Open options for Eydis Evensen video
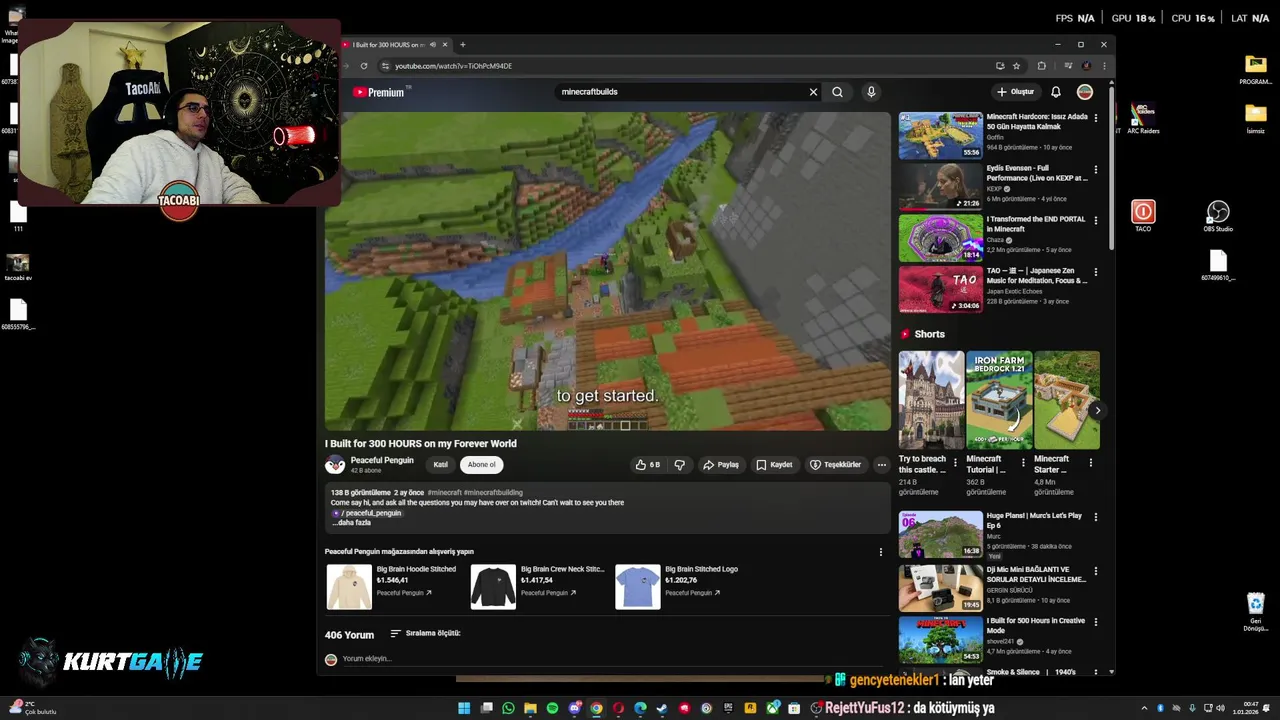1280x720 pixels. tap(1096, 169)
